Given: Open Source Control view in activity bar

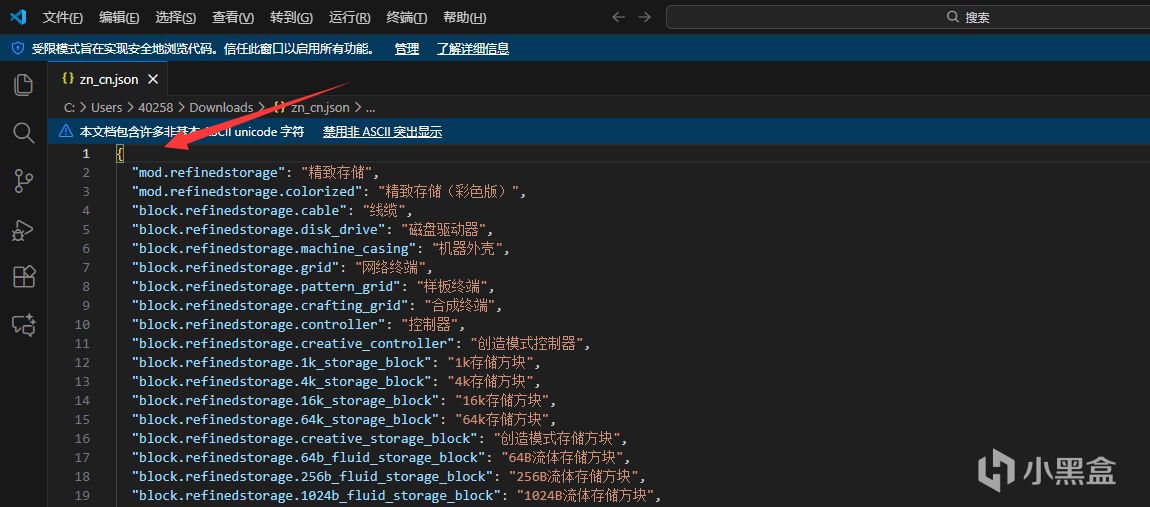Looking at the screenshot, I should 23,181.
